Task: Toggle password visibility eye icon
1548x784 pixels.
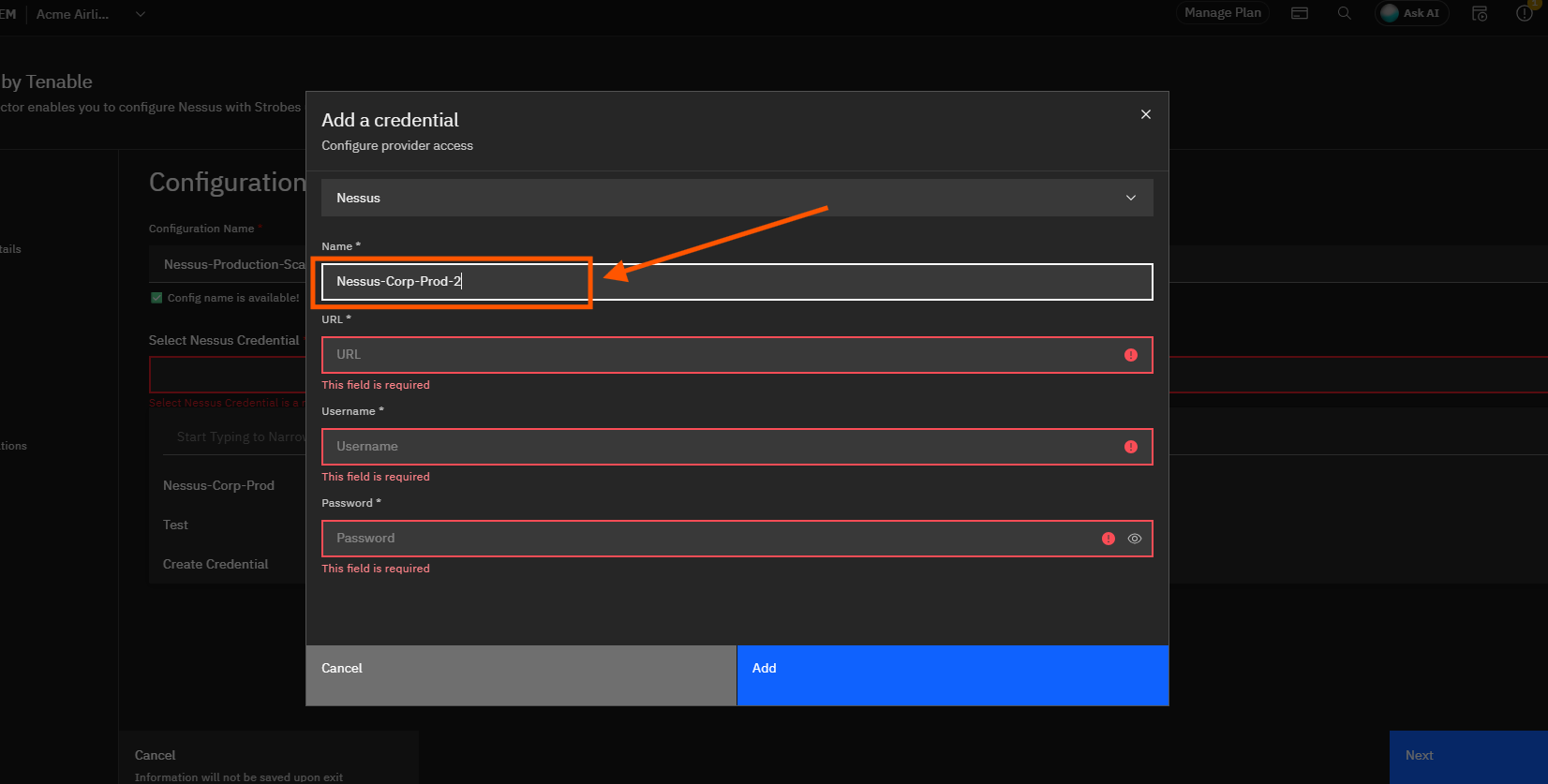Action: (x=1134, y=539)
